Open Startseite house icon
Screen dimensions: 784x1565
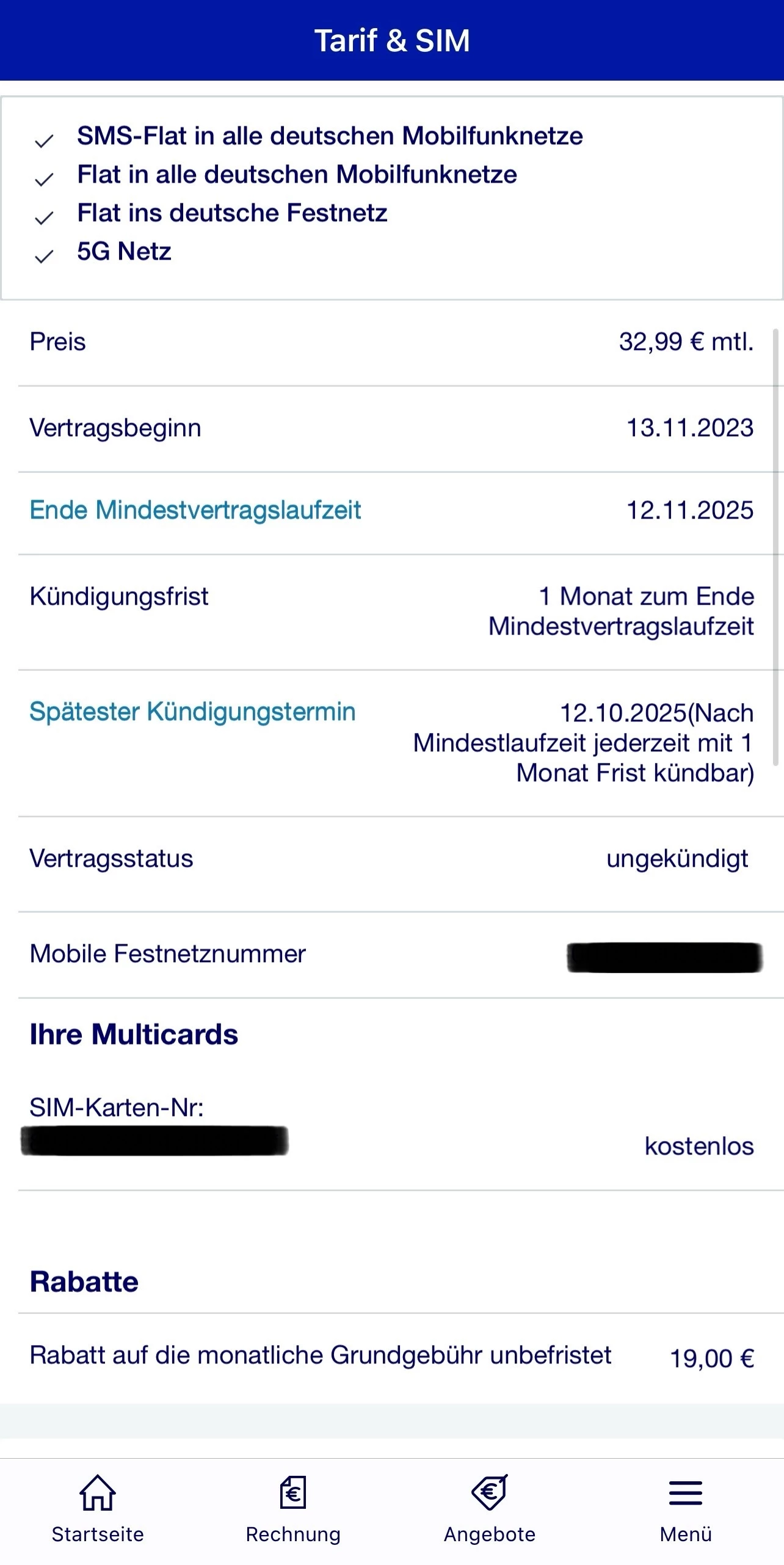click(x=98, y=1492)
